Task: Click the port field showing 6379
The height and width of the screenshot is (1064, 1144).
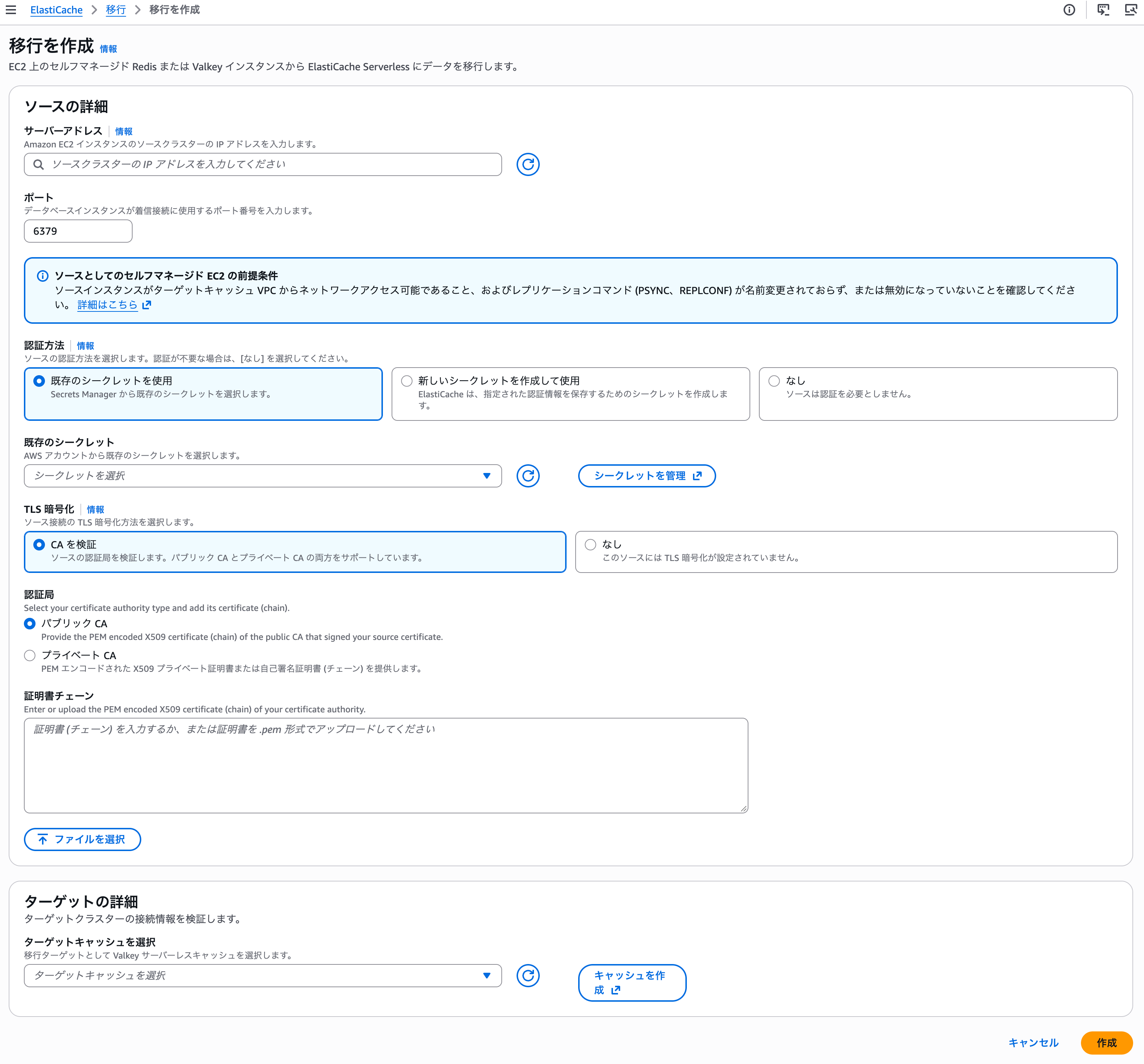Action: tap(78, 231)
